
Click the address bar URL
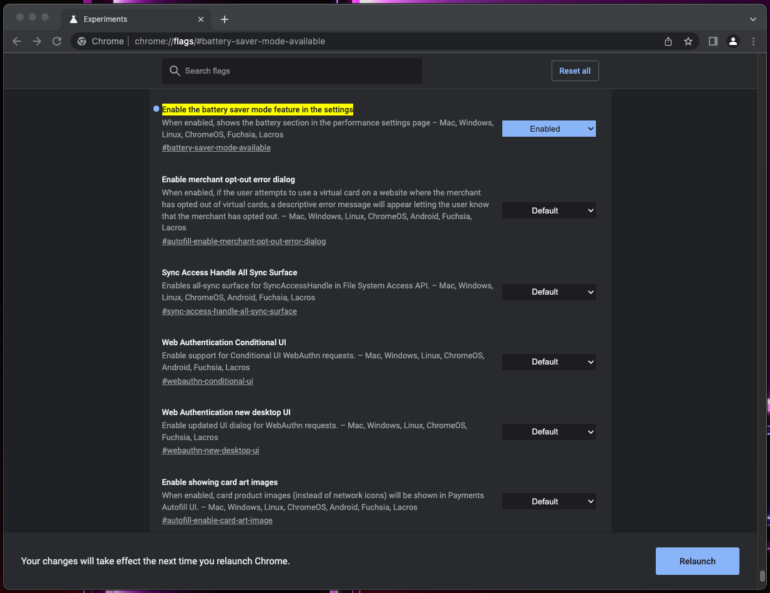(x=230, y=41)
